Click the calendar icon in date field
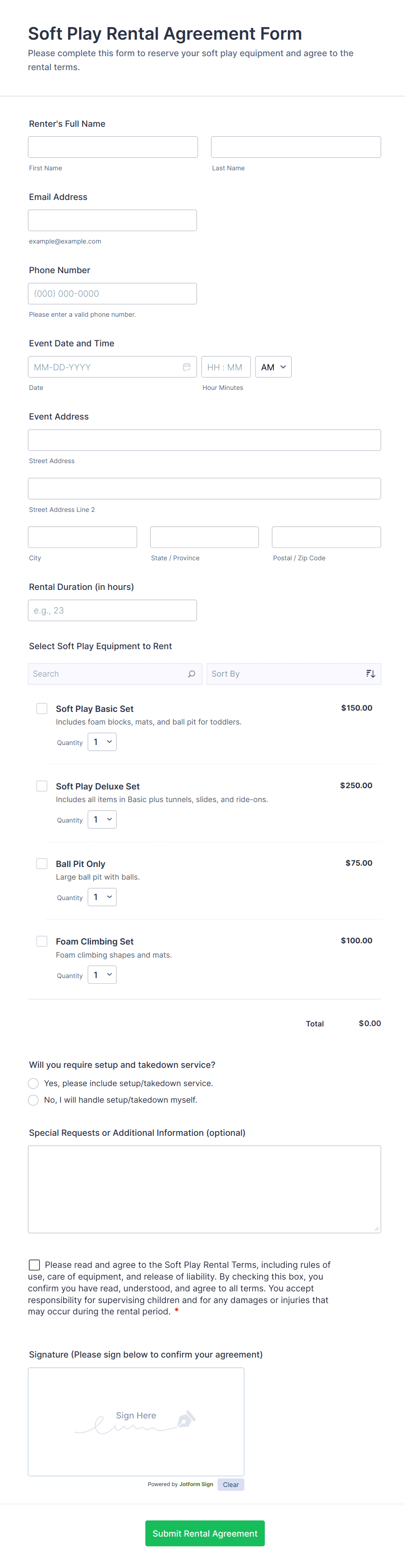 [x=187, y=367]
